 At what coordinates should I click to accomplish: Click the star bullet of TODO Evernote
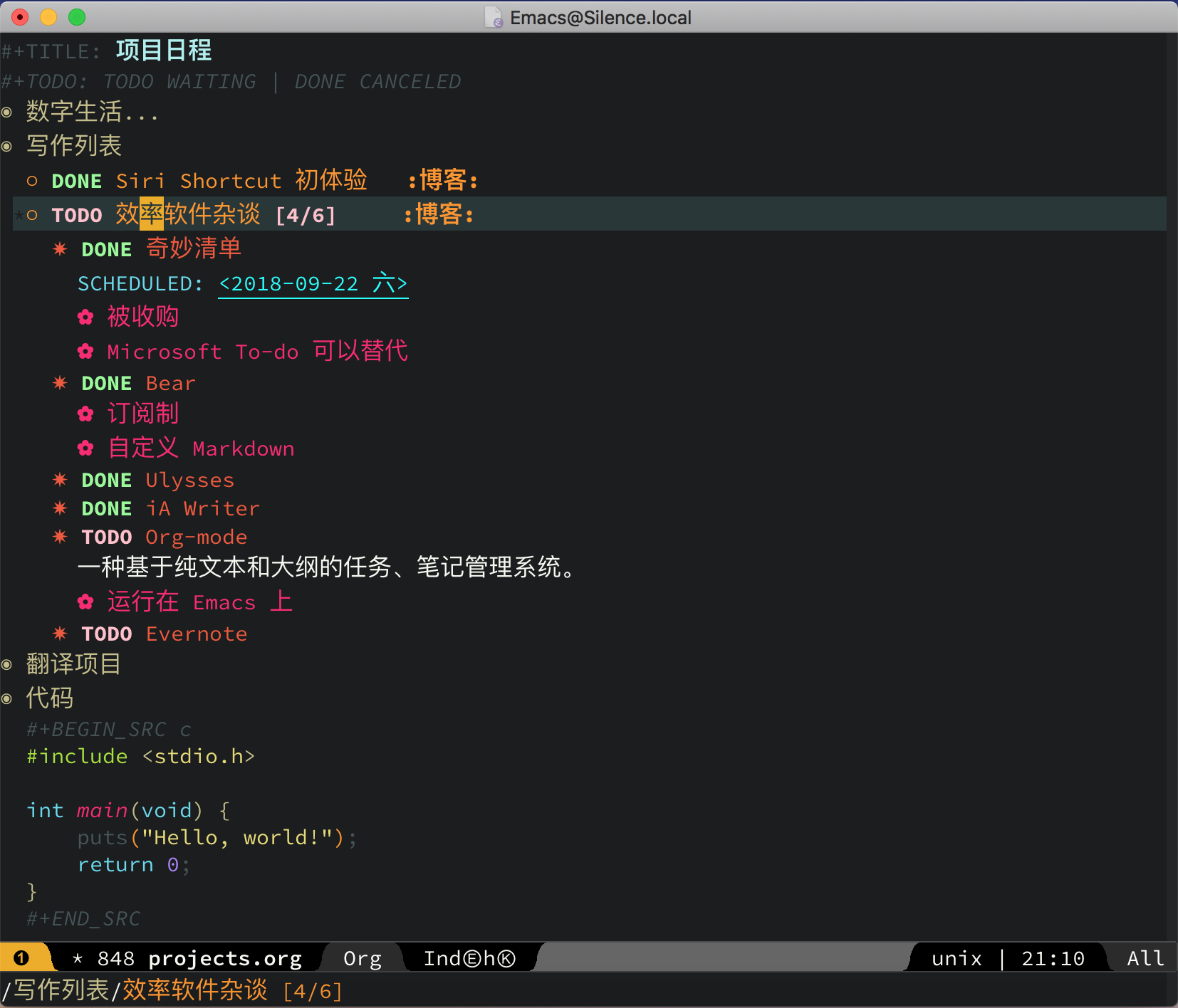pos(60,633)
